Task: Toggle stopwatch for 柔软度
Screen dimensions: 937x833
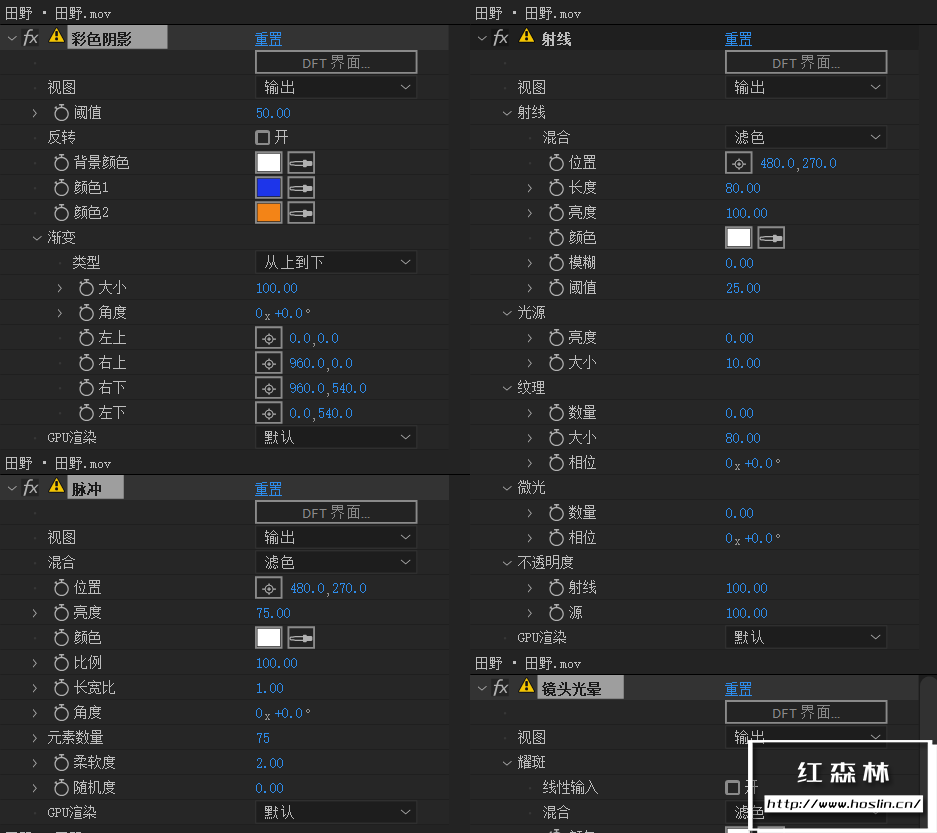Action: [x=61, y=762]
